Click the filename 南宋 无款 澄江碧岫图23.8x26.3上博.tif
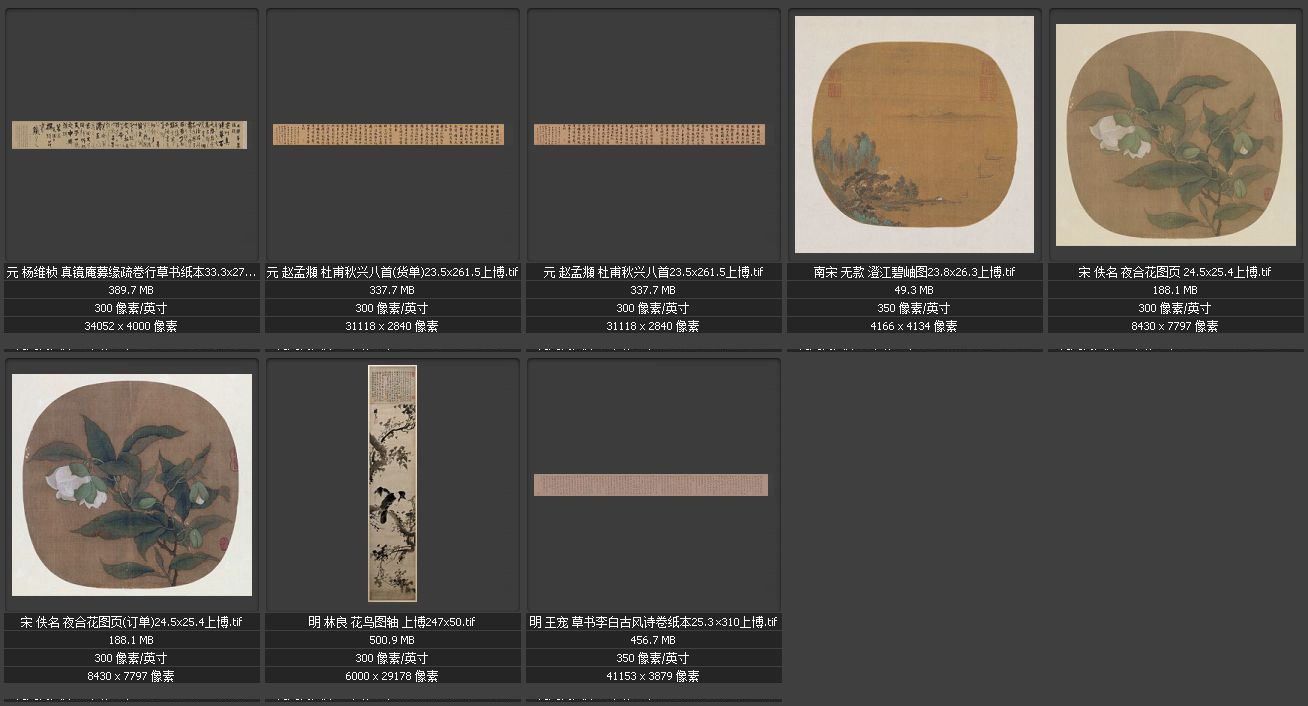 click(x=914, y=272)
